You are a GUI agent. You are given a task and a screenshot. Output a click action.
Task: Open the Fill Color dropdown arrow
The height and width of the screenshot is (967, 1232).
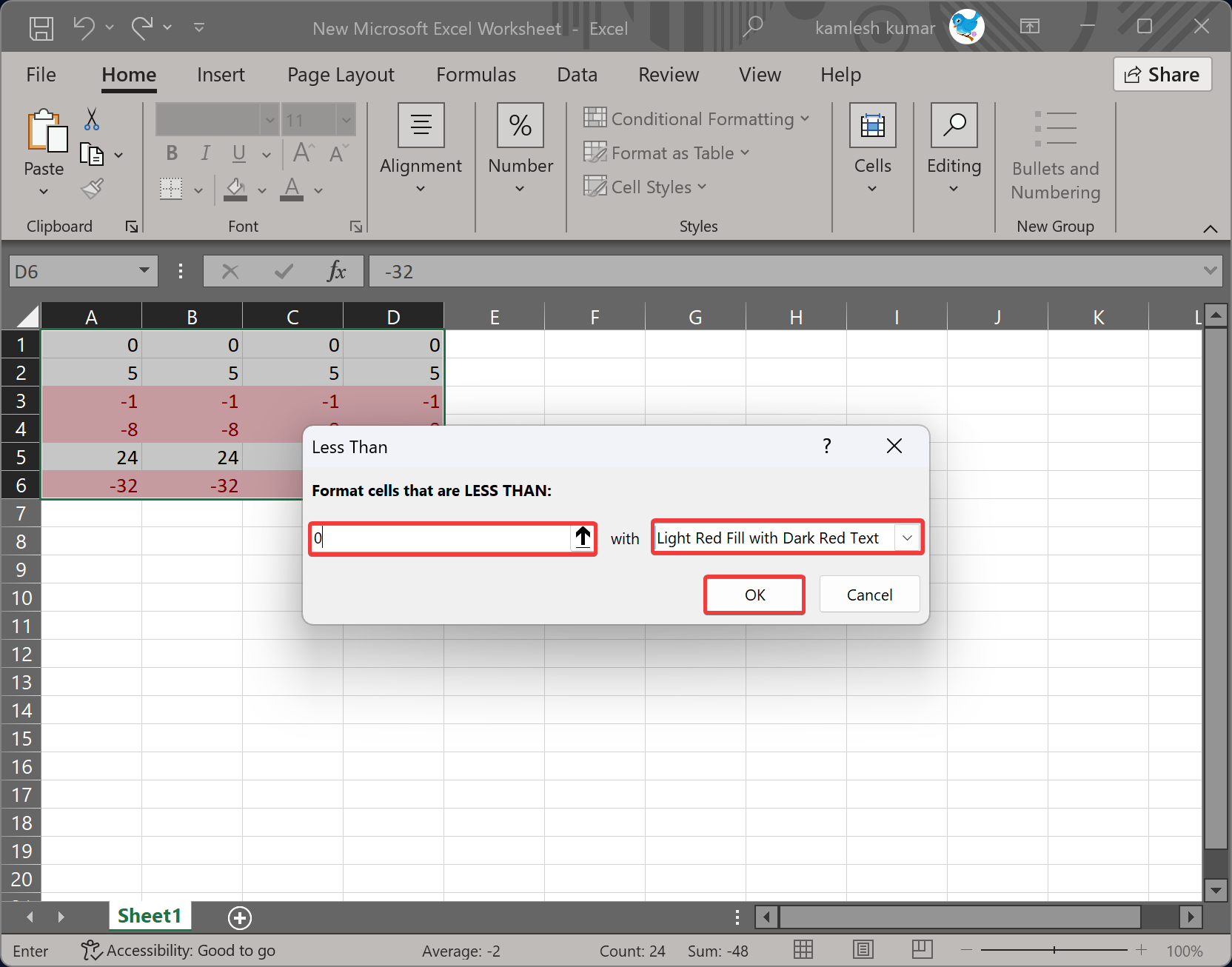pyautogui.click(x=262, y=190)
